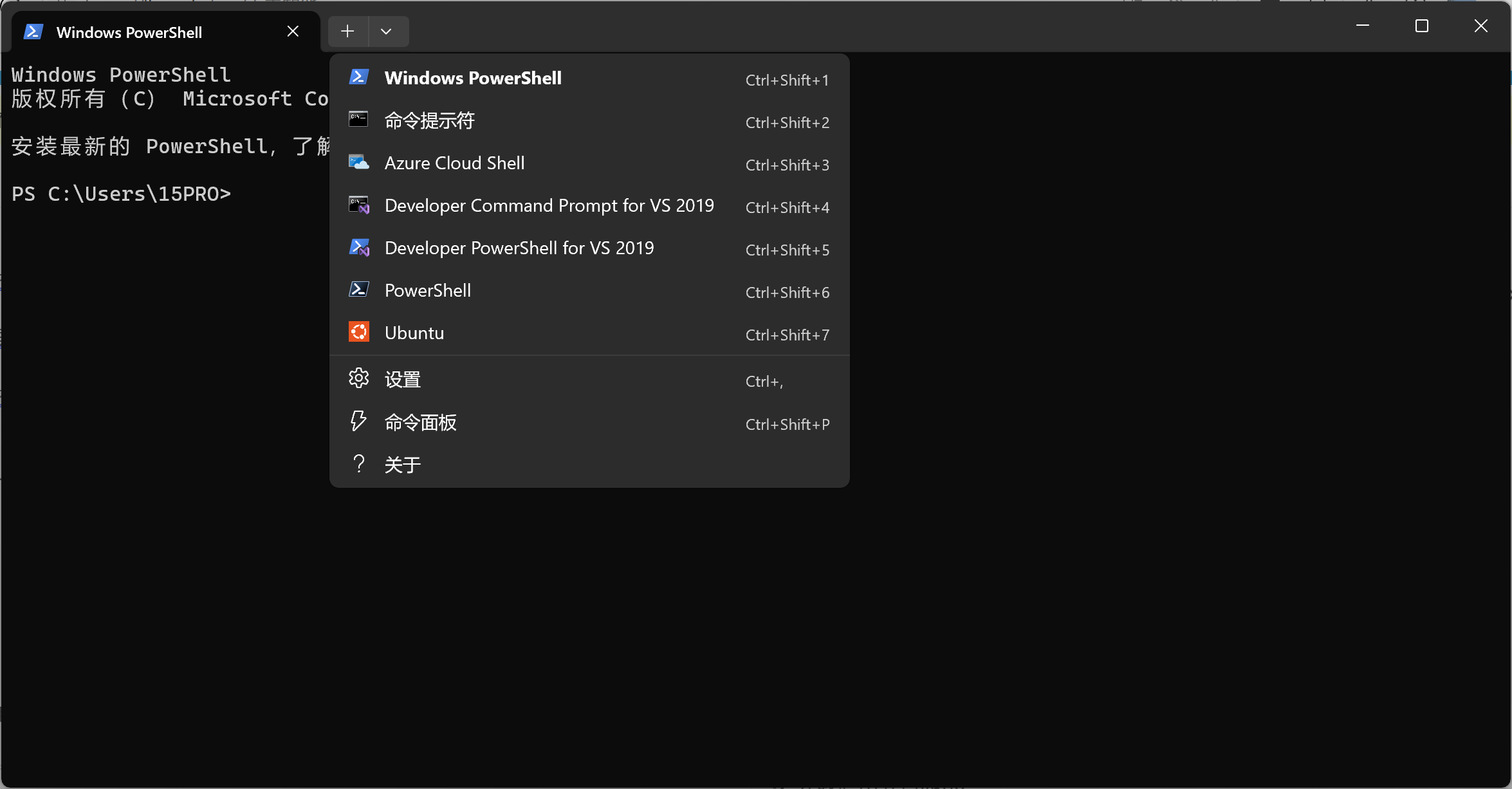Click the Ctrl+Shift+5 shortcut text
1512x789 pixels.
pos(787,250)
